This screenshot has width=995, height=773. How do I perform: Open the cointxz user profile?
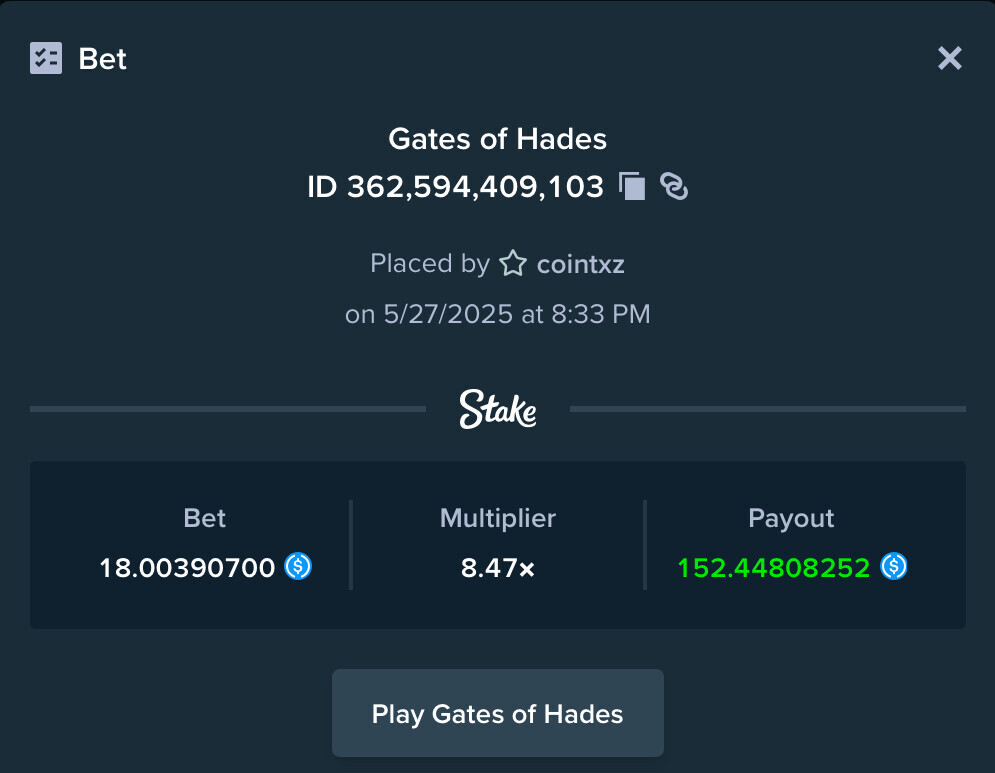pos(581,264)
